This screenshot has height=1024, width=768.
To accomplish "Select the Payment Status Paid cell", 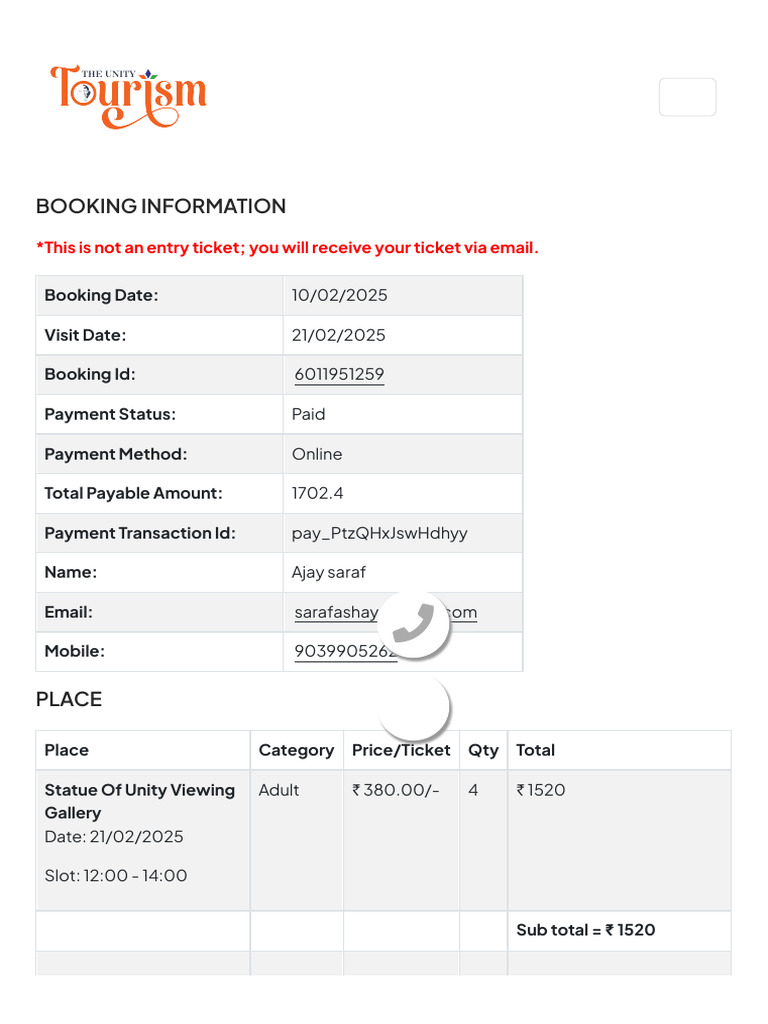I will click(403, 414).
